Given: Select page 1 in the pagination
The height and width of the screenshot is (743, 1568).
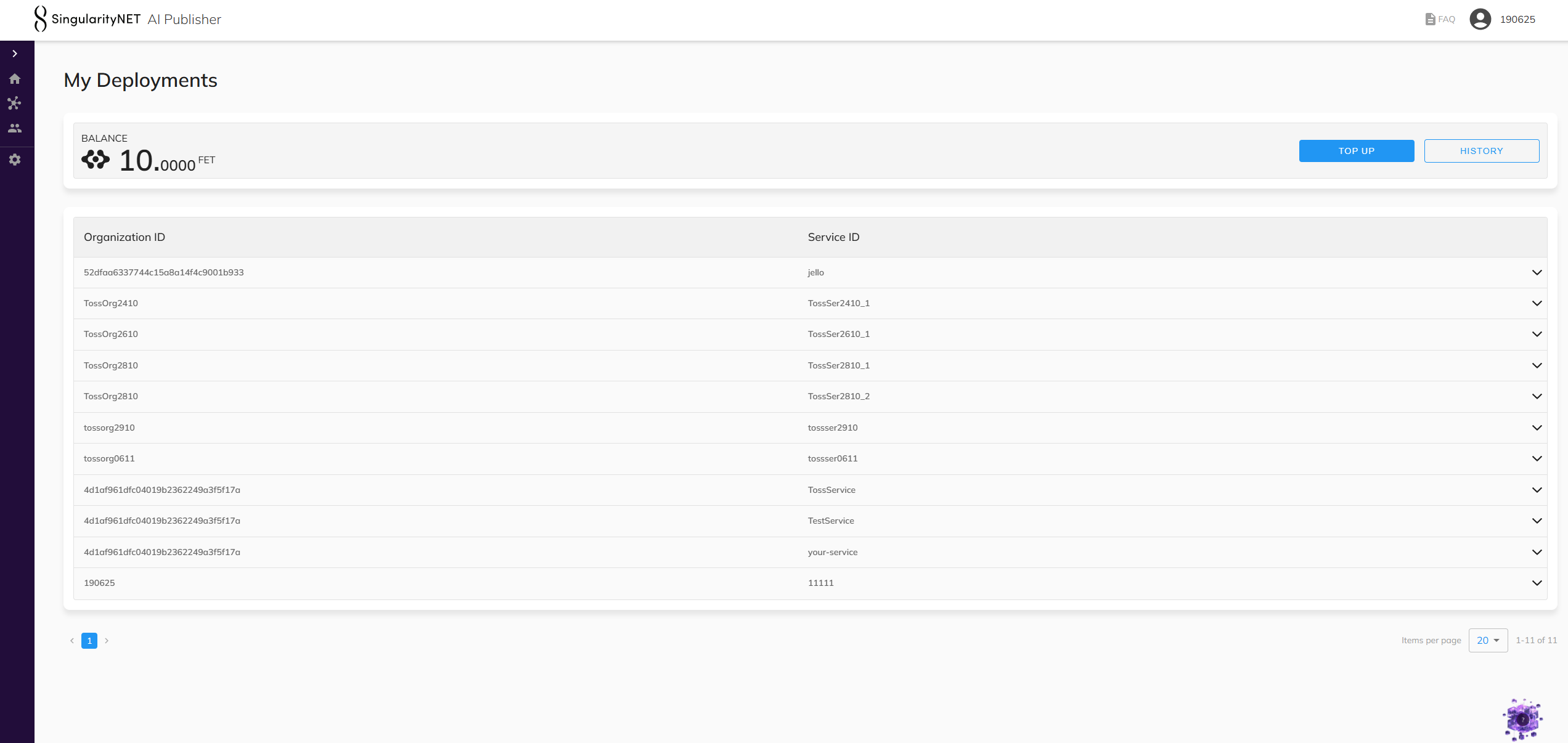Looking at the screenshot, I should click(x=89, y=641).
